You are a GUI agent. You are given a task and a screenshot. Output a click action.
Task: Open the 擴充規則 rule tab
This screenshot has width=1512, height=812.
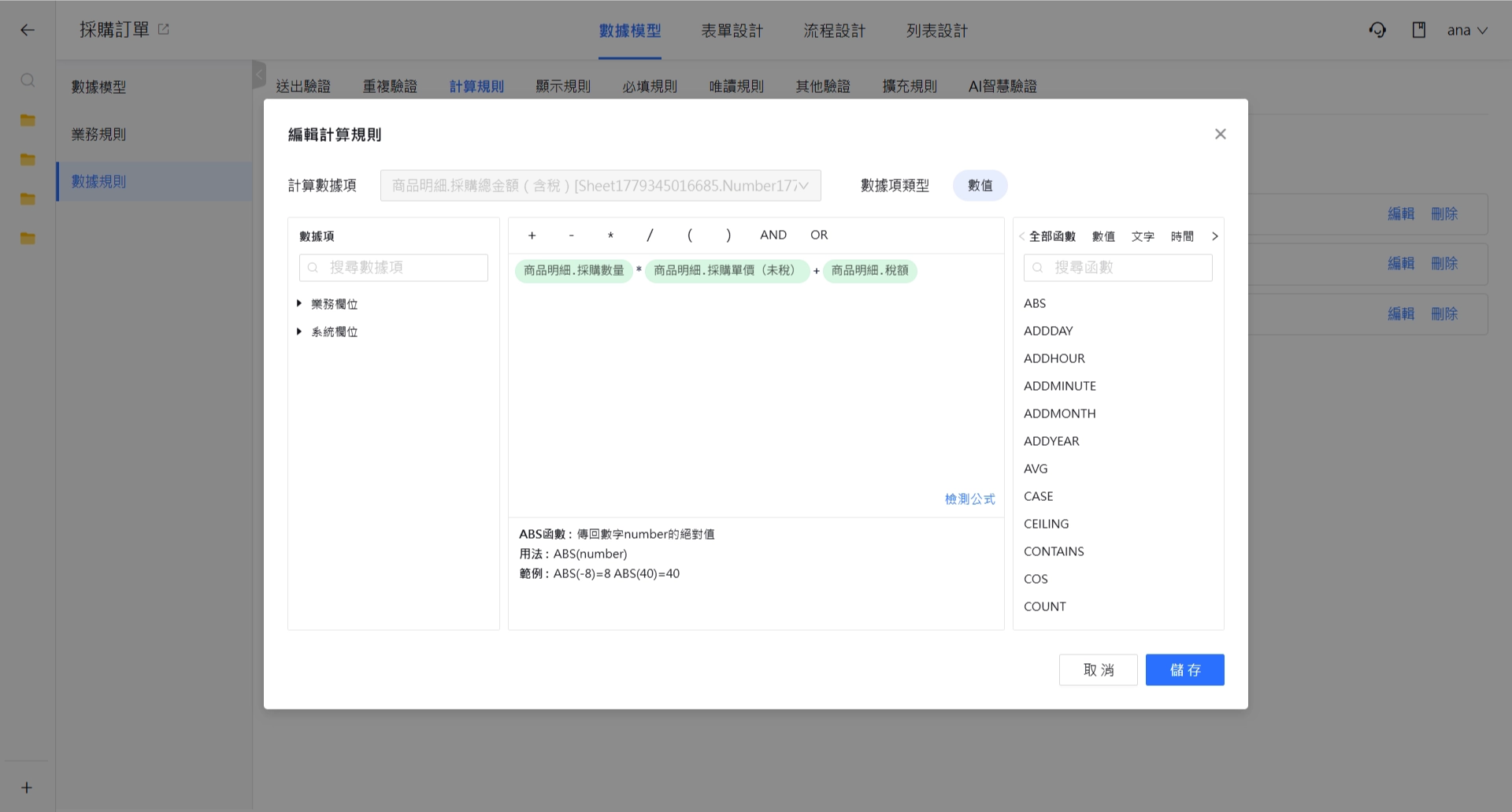[x=910, y=86]
